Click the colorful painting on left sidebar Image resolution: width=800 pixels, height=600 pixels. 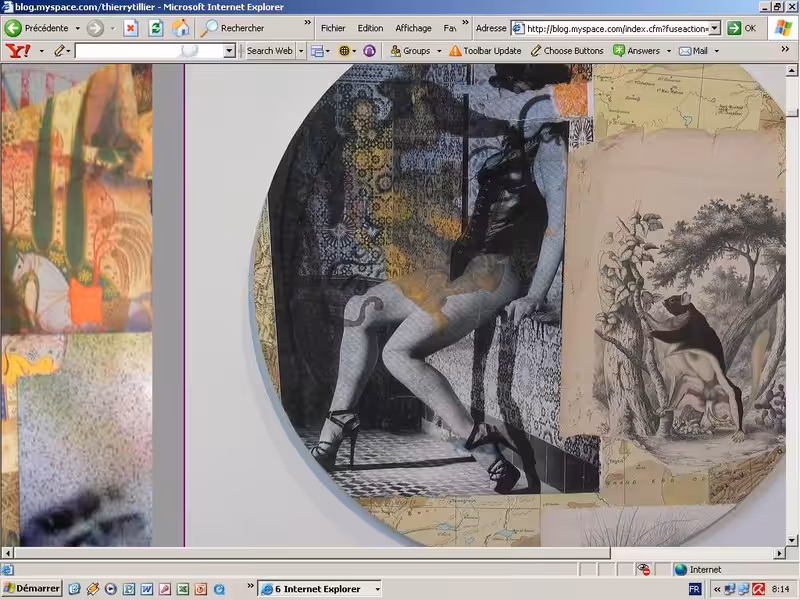click(x=77, y=305)
